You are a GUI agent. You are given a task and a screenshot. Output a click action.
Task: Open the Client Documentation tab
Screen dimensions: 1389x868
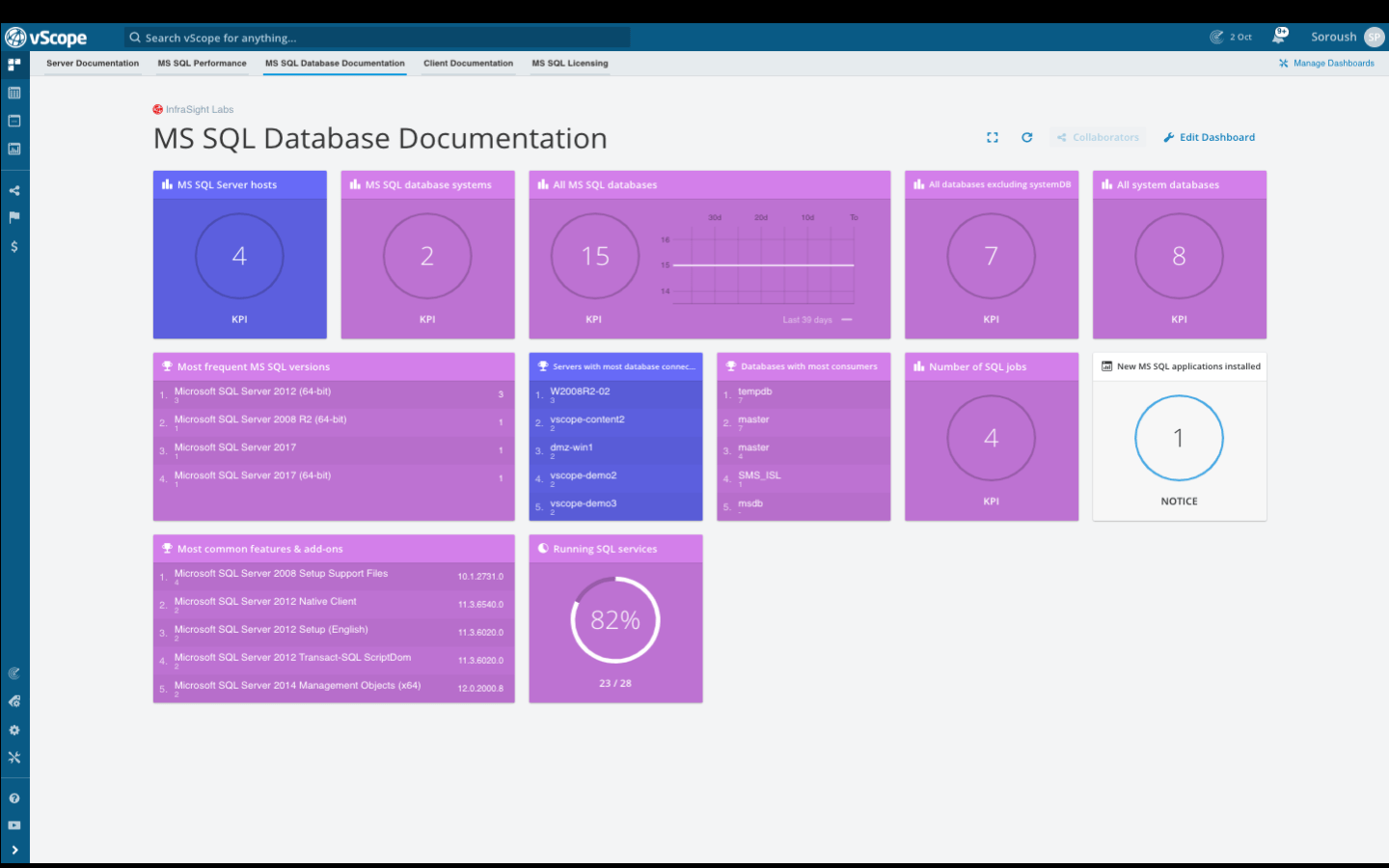[468, 64]
